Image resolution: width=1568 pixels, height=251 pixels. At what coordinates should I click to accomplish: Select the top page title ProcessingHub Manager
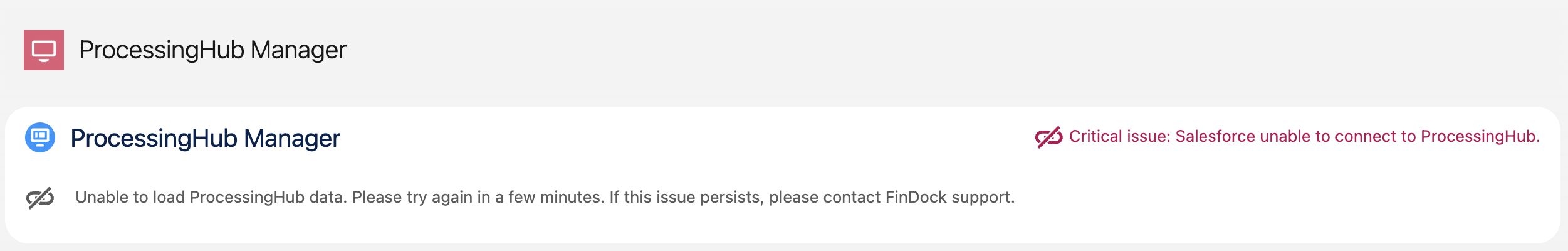(x=212, y=50)
